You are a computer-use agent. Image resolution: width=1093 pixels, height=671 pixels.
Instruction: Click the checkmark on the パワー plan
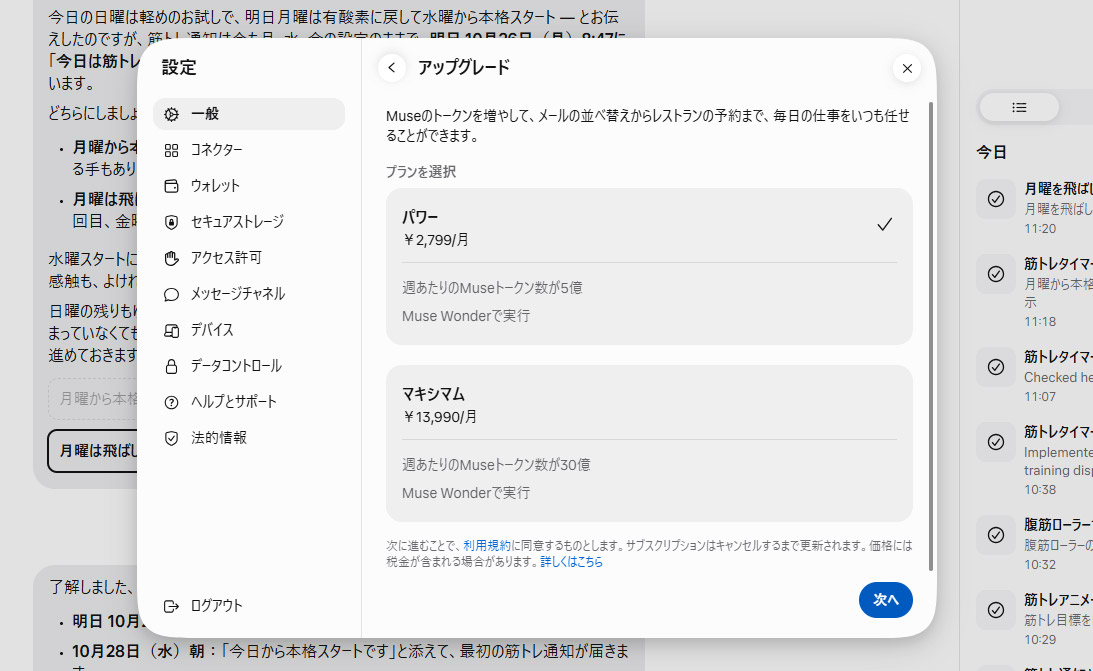884,224
